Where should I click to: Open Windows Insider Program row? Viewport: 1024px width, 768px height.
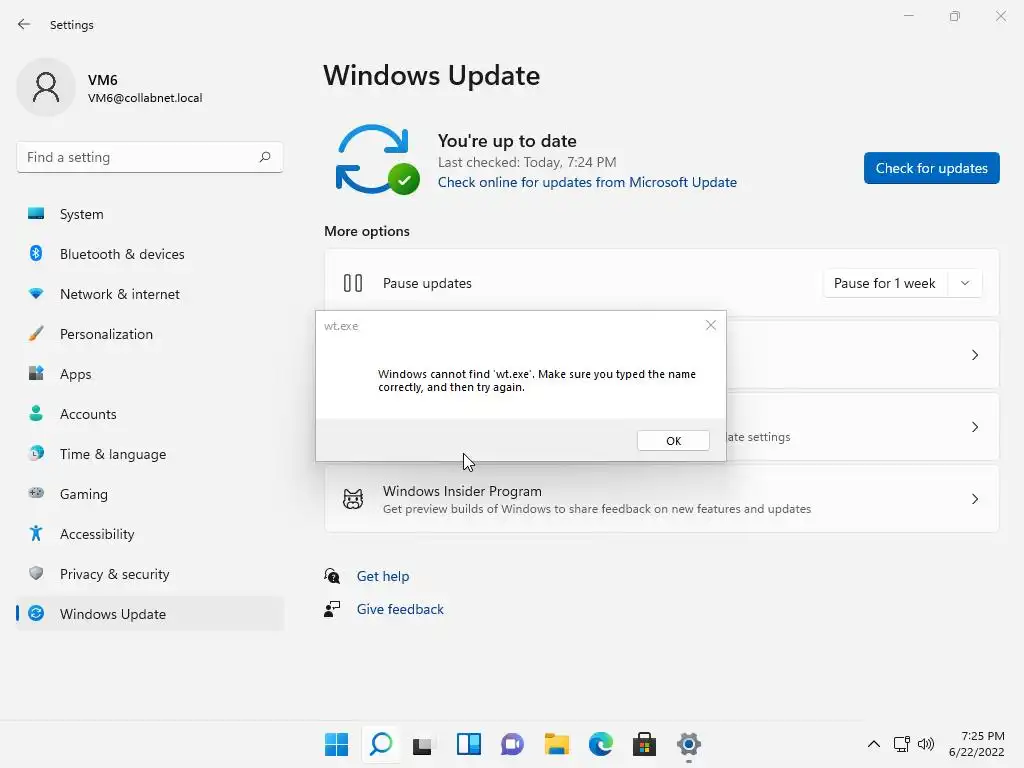pos(662,499)
